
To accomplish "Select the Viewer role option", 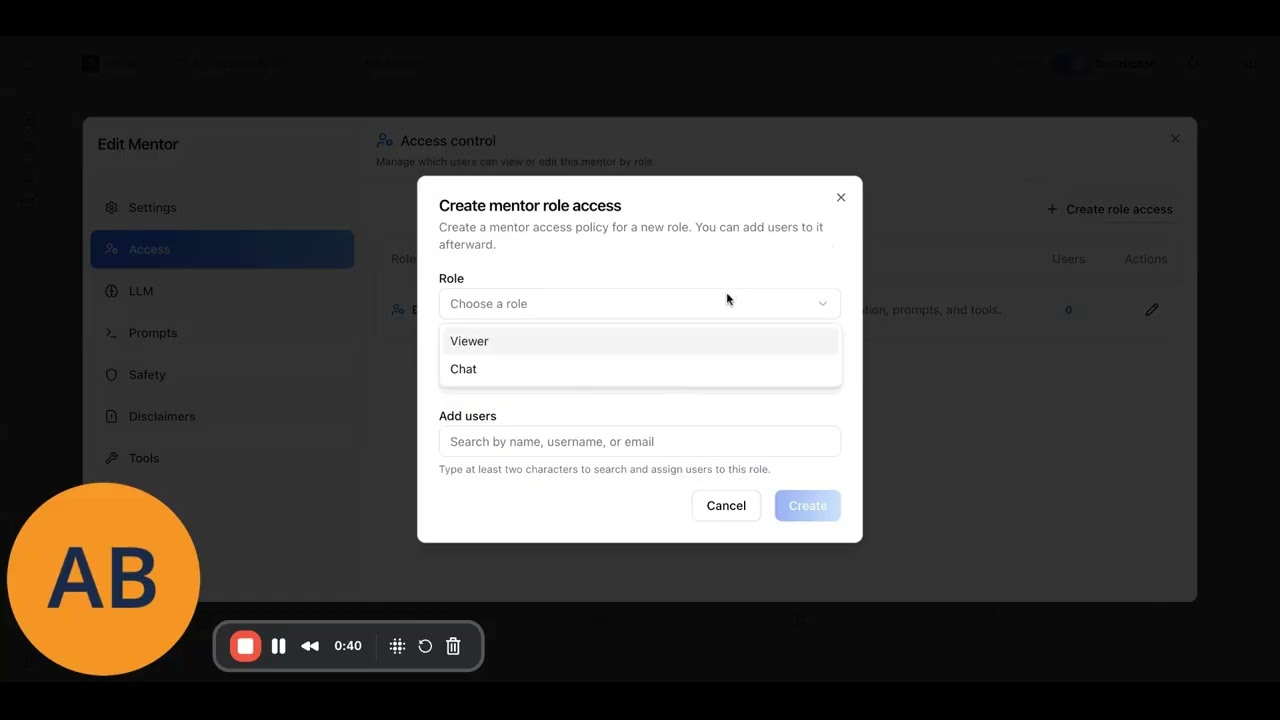I will [x=640, y=341].
